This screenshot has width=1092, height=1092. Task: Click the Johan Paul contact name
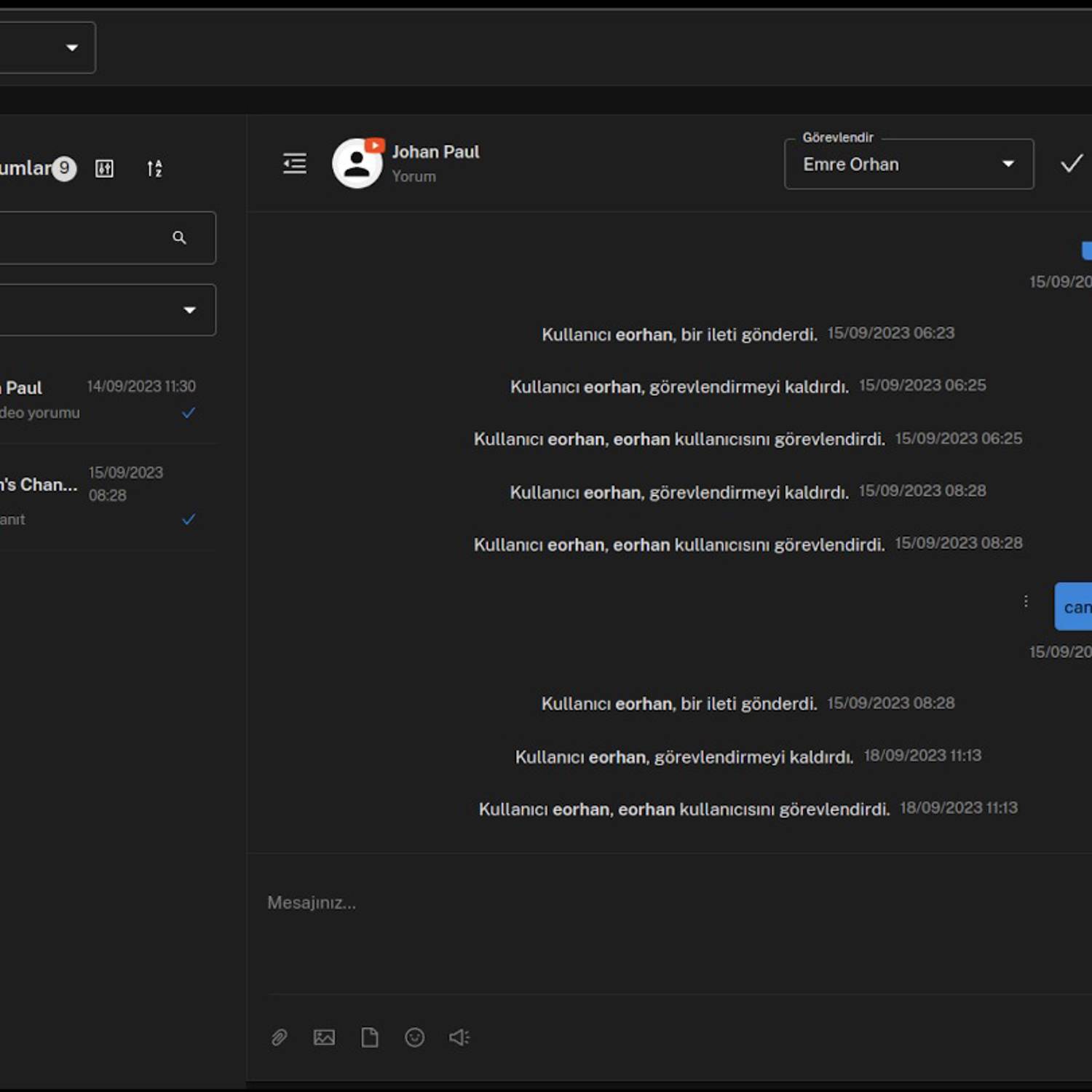tap(435, 152)
